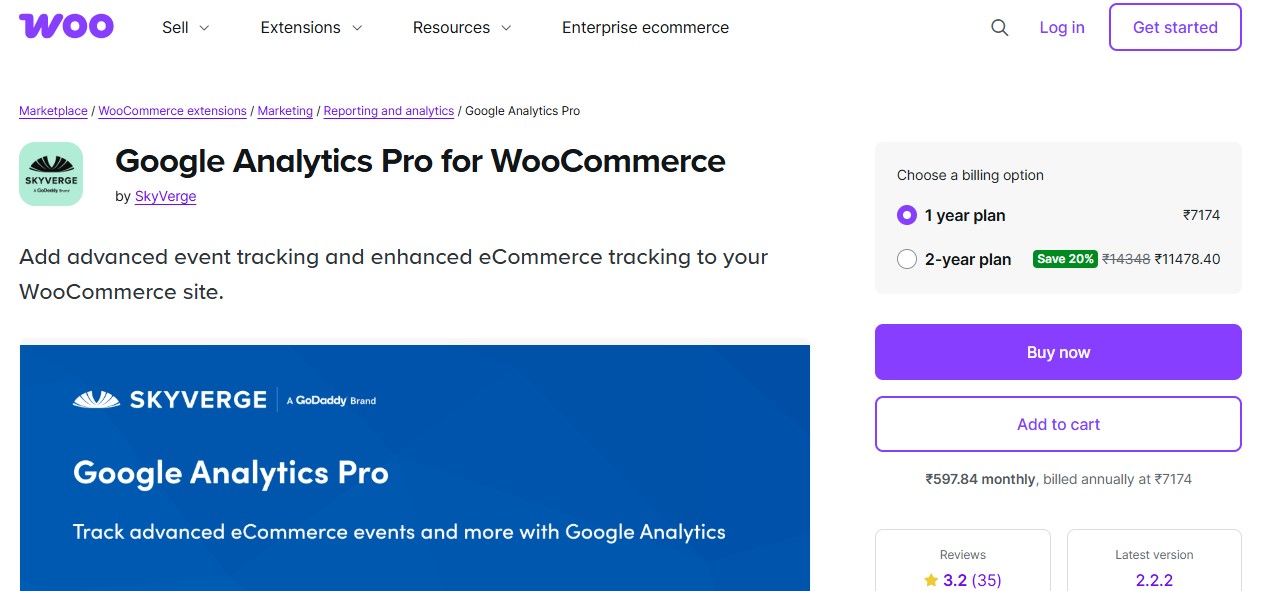Select the 1 year plan option
Image resolution: width=1279 pixels, height=591 pixels.
coord(906,215)
